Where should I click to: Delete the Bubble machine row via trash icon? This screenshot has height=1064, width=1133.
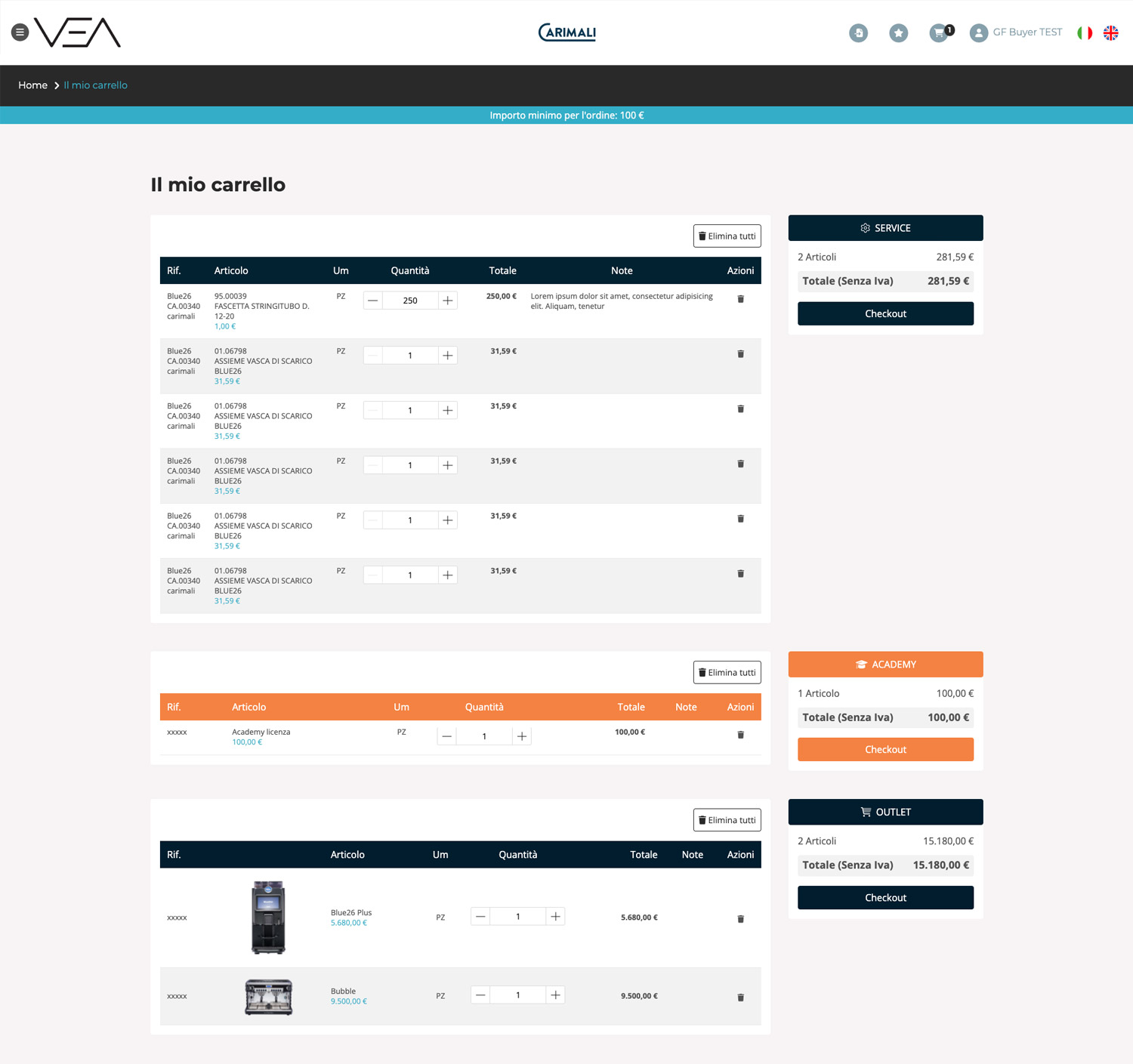[x=740, y=998]
